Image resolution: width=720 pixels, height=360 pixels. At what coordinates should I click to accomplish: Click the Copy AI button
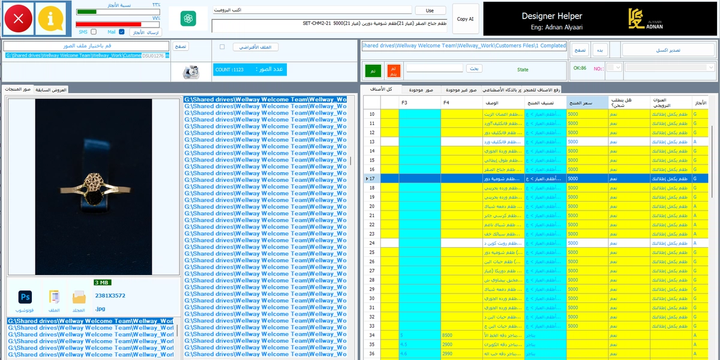point(465,19)
